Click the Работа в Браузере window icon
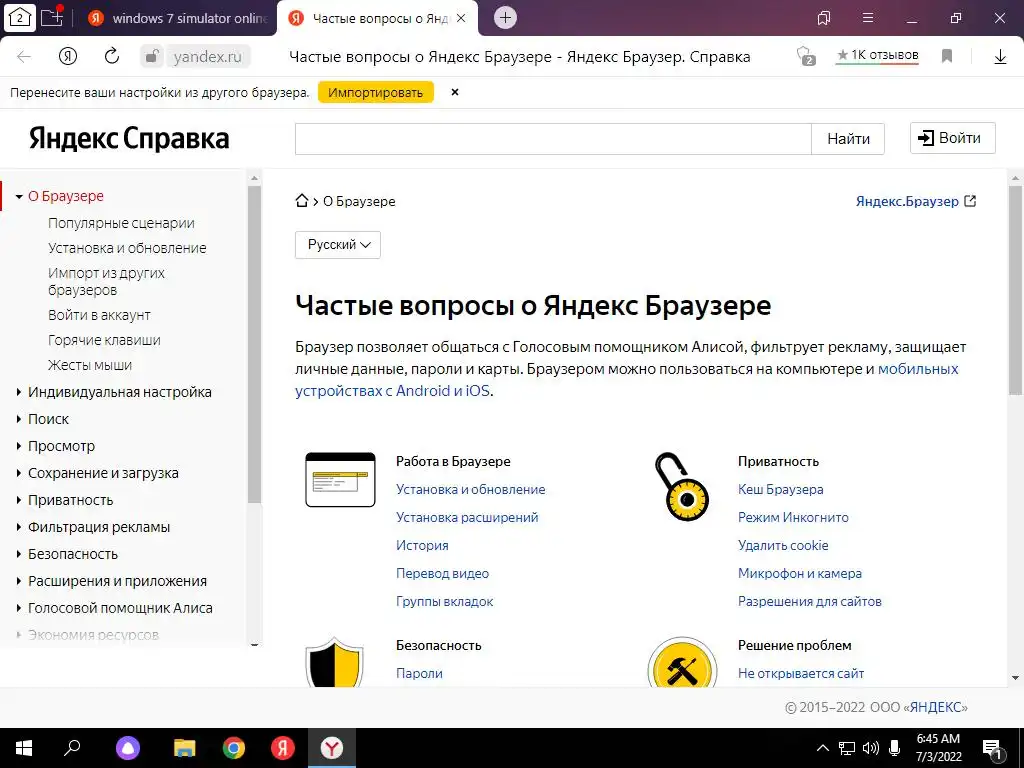1024x768 pixels. coord(340,480)
